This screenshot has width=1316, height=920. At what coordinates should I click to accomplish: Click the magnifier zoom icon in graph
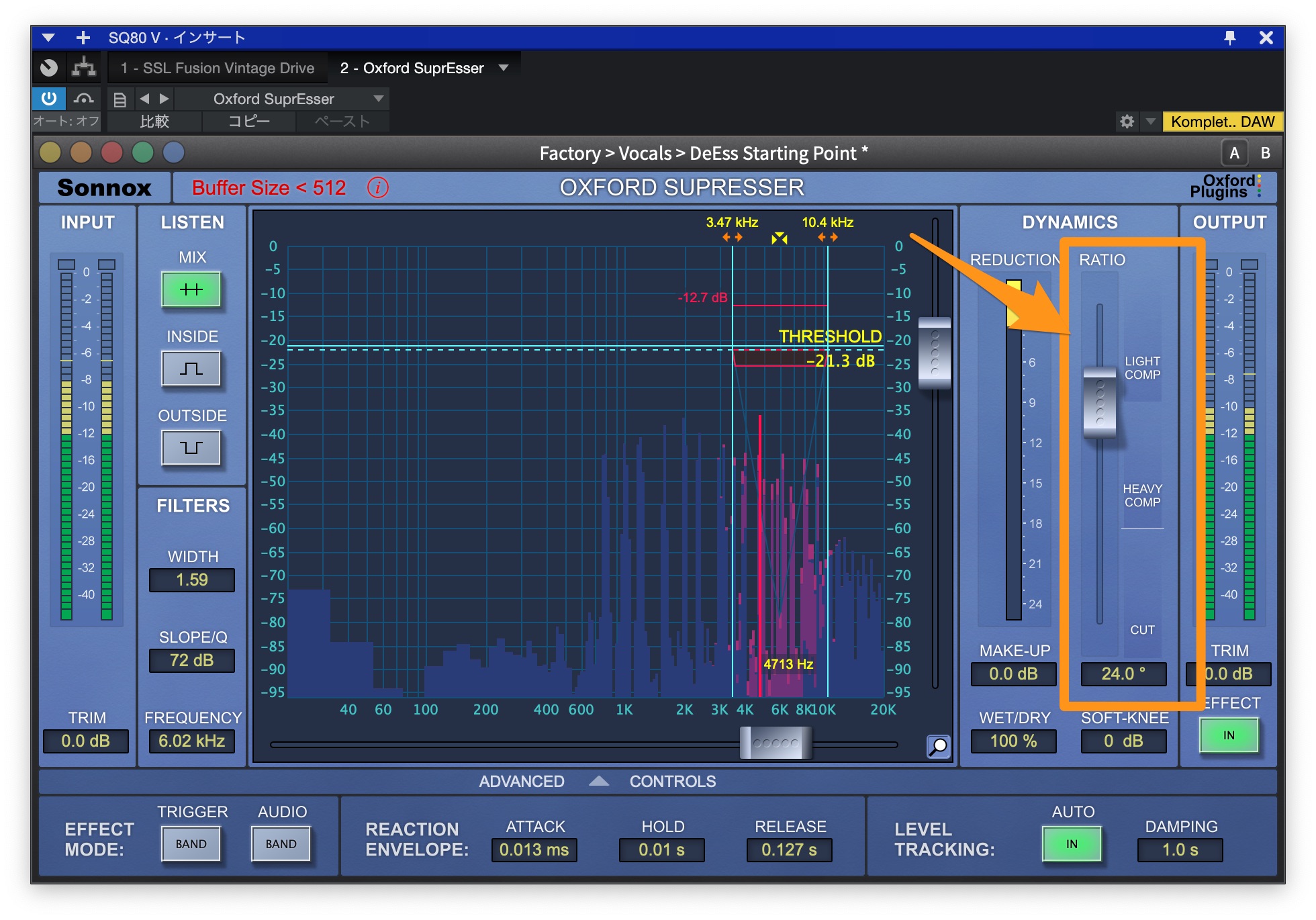click(x=938, y=745)
